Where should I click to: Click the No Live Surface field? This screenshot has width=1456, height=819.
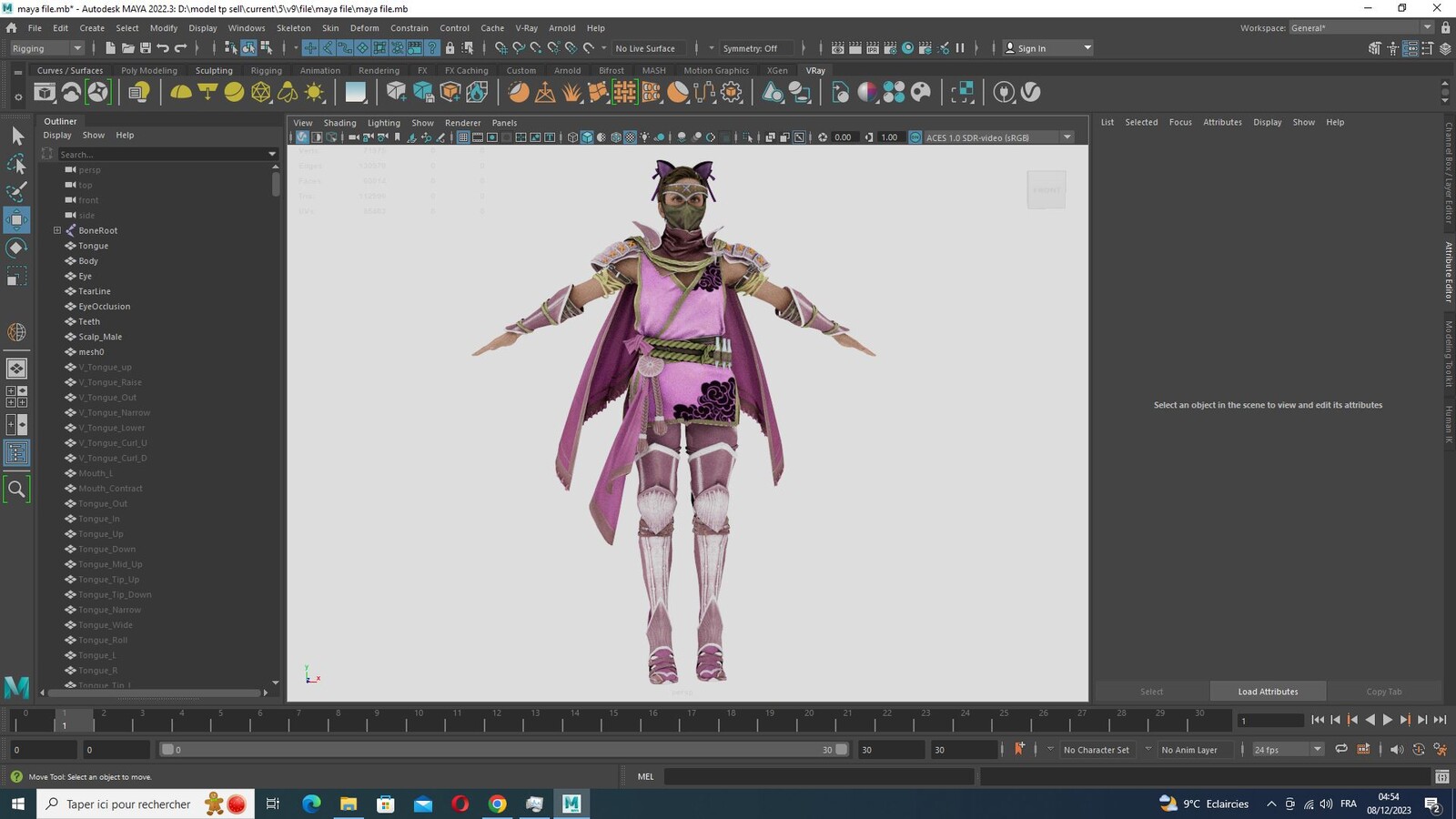click(651, 48)
